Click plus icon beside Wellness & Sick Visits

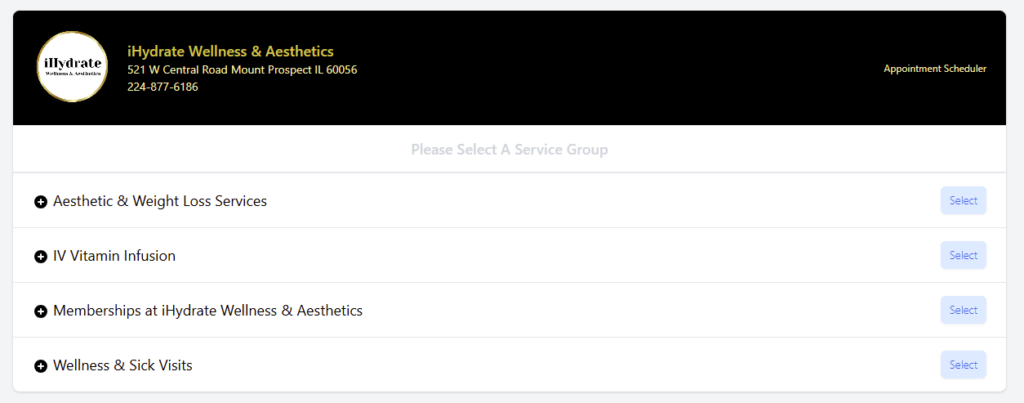40,367
